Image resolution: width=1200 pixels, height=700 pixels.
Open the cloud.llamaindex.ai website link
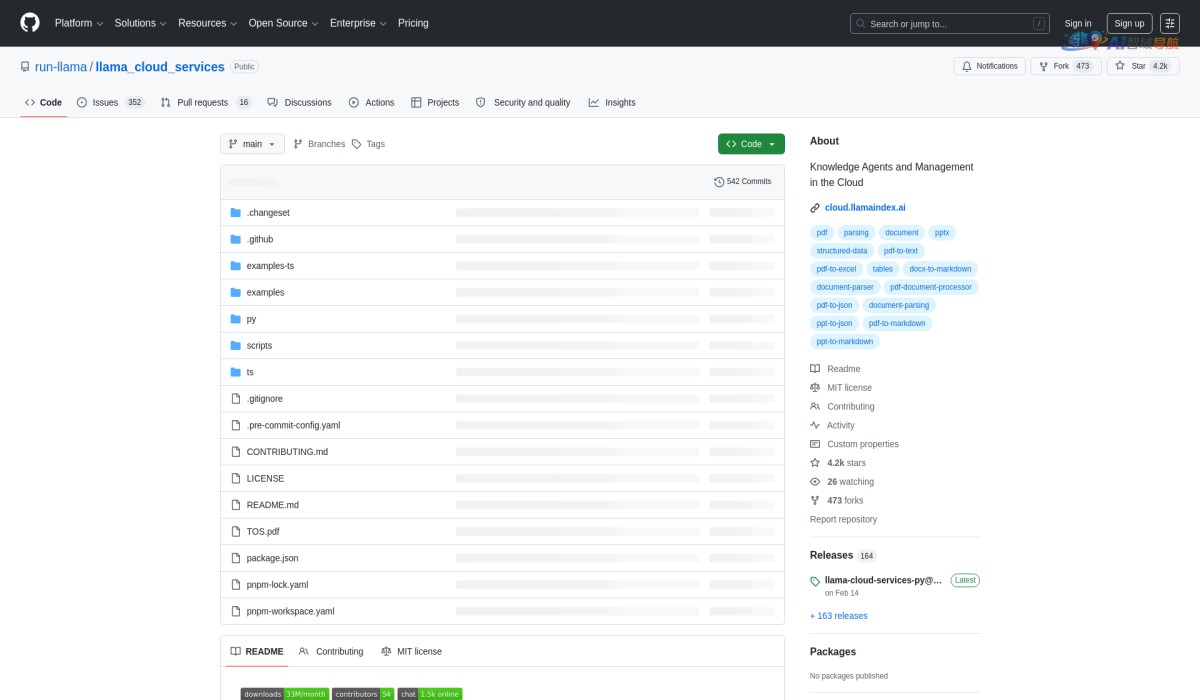point(864,208)
